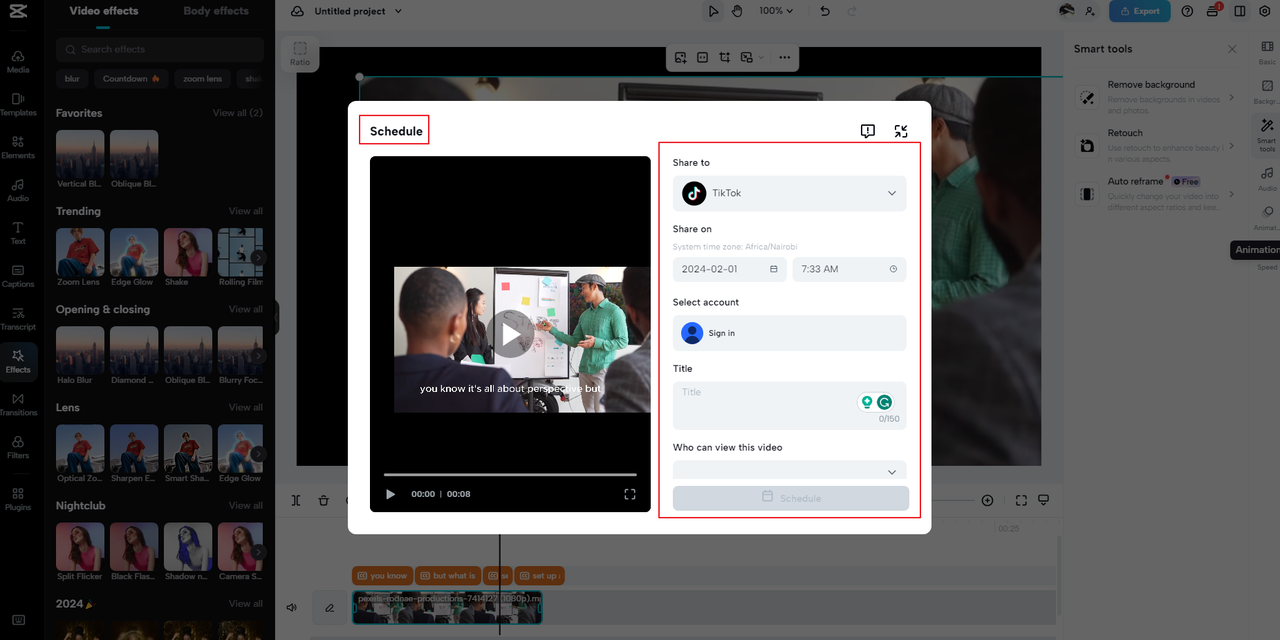1280x640 pixels.
Task: Select the pointer selection tool
Action: [713, 11]
